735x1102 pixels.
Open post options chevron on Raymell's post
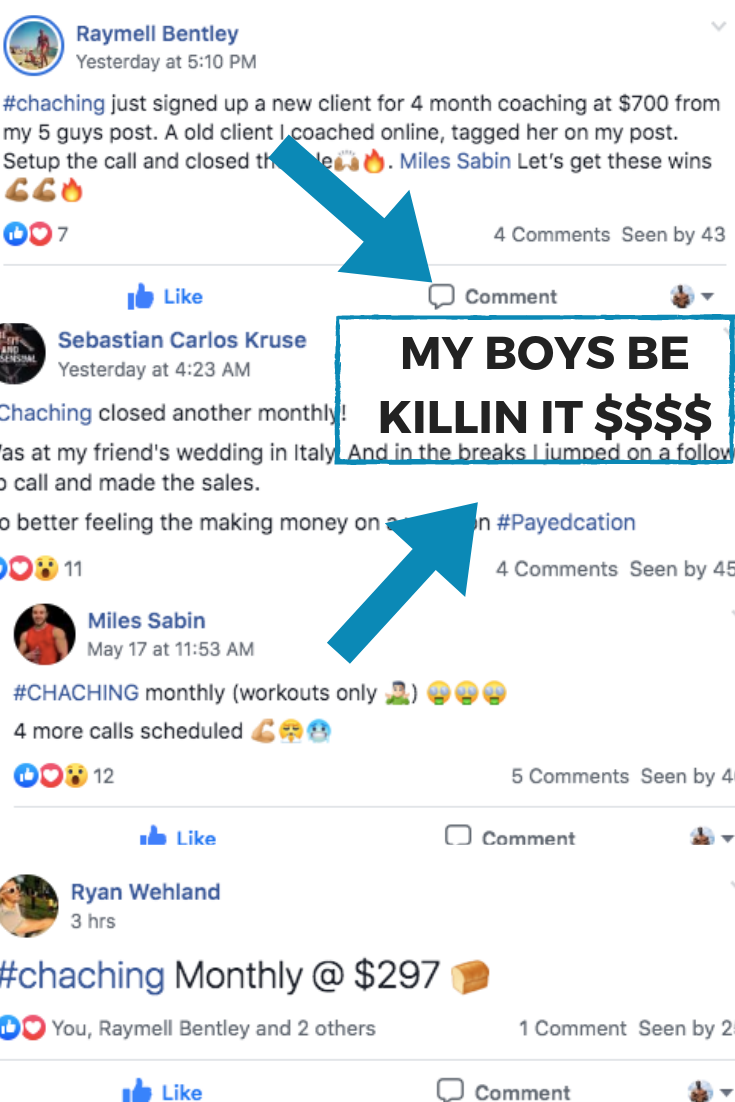point(718,27)
